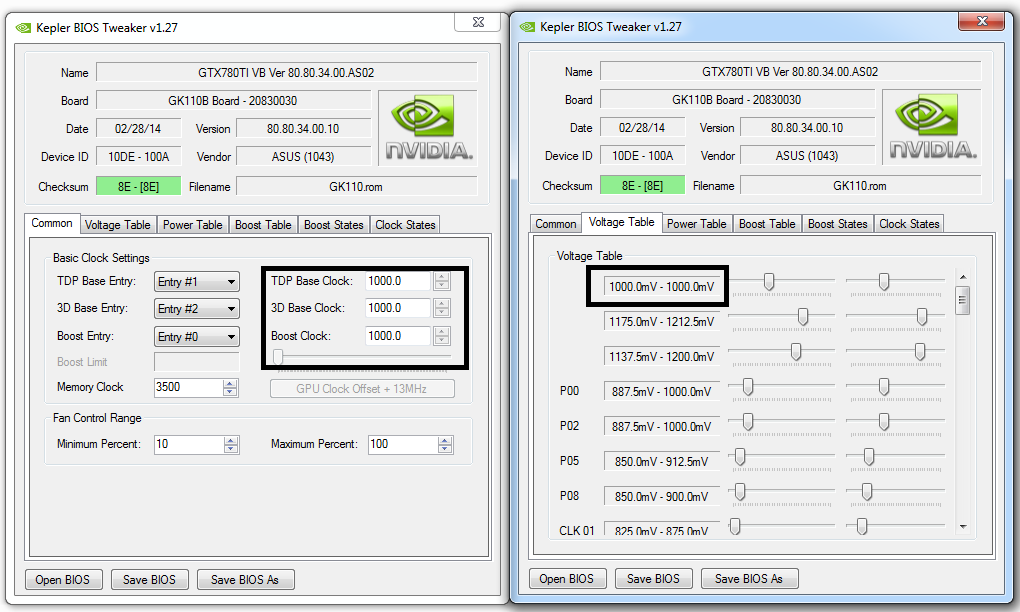Click Save BIOS in left window
Image resolution: width=1020 pixels, height=612 pixels.
click(150, 579)
